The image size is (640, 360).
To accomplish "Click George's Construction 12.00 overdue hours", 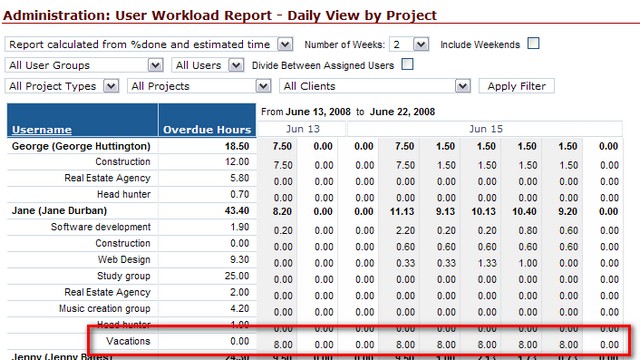I will (237, 162).
